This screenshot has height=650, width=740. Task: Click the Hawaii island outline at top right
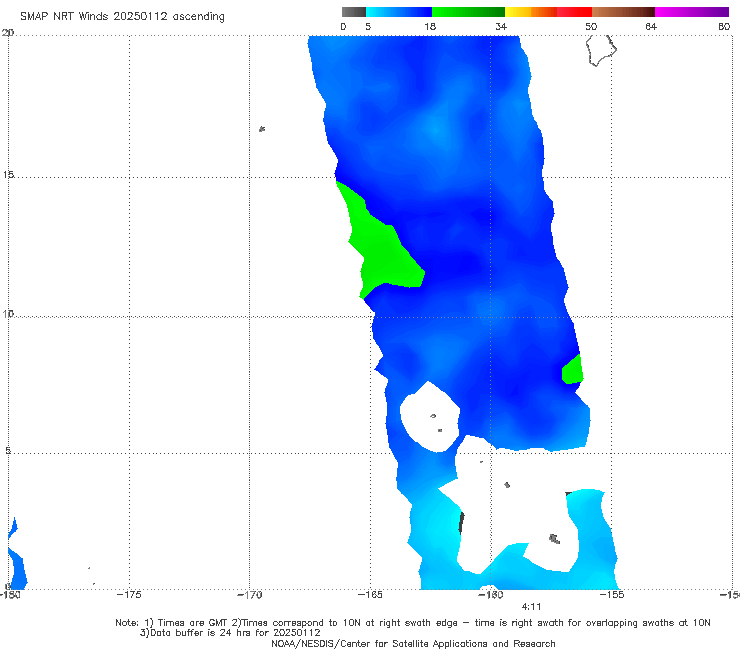pos(601,50)
